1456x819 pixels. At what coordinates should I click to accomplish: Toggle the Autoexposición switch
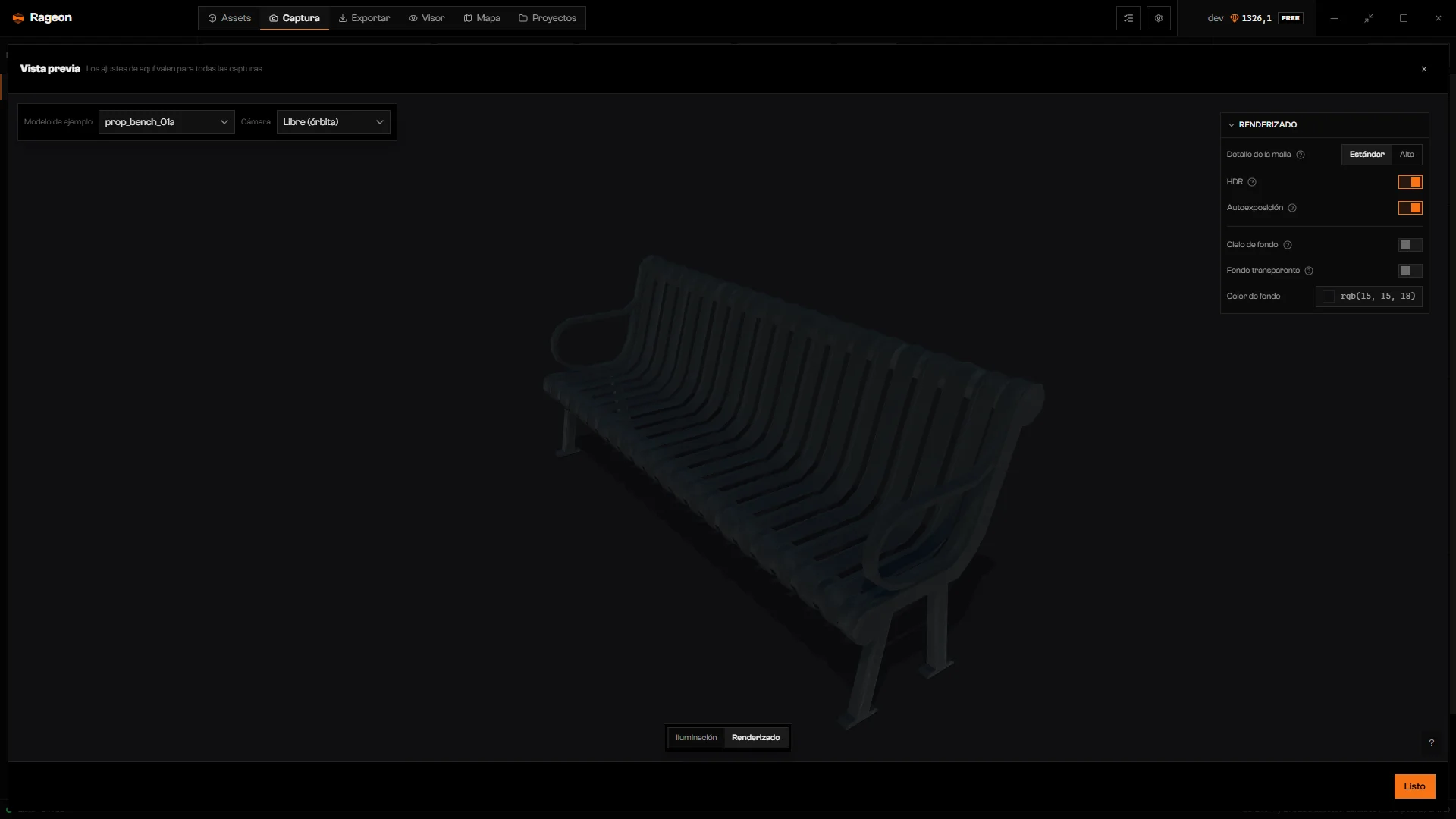point(1410,208)
